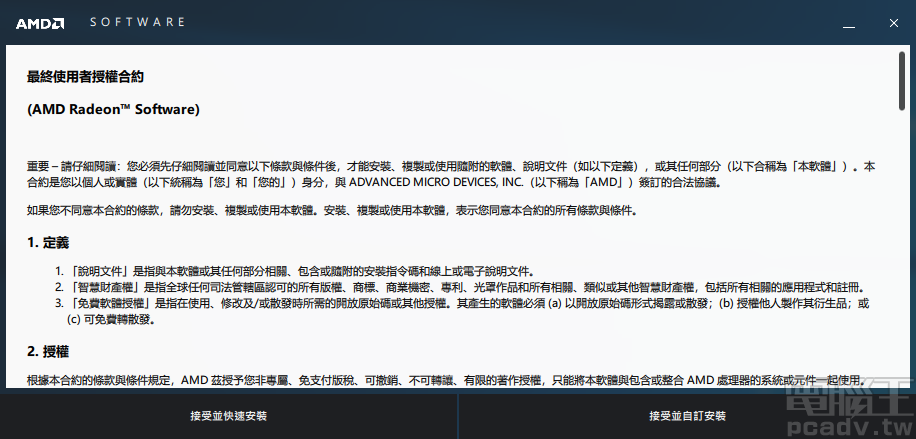This screenshot has width=916, height=439.
Task: Close the AMD Software installer window
Action: [892, 22]
